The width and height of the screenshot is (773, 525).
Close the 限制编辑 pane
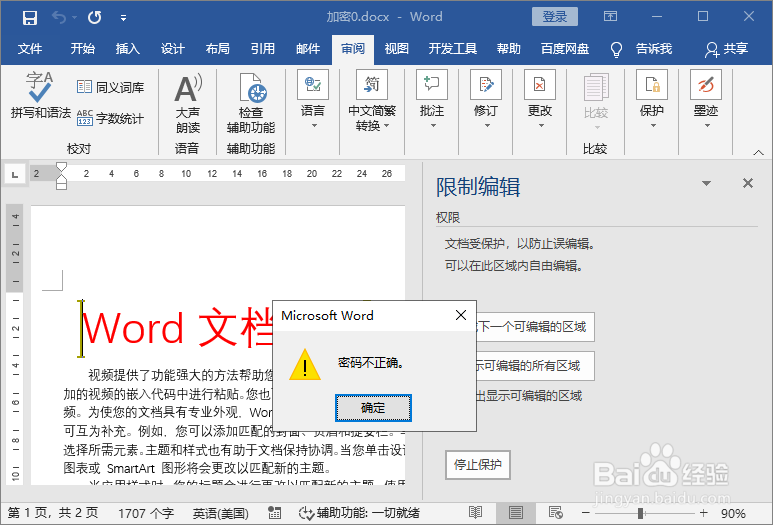(748, 183)
